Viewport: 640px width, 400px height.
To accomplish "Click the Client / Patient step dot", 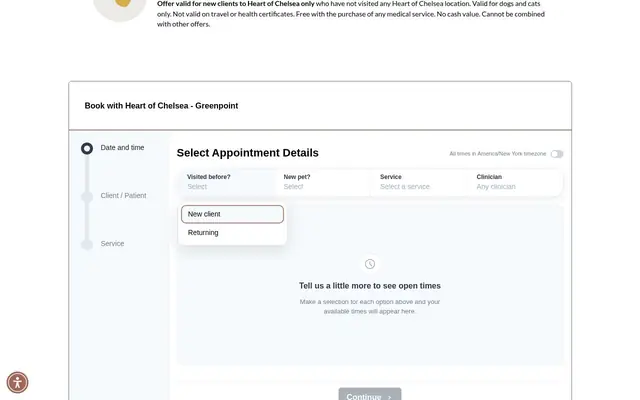I will 87,196.
